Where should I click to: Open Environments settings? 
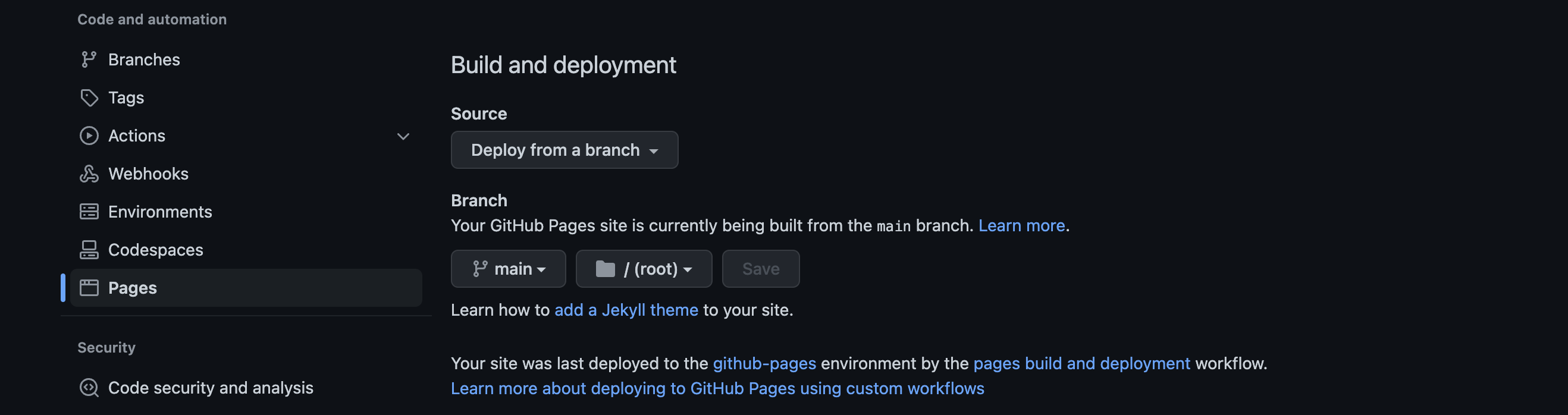pos(246,212)
